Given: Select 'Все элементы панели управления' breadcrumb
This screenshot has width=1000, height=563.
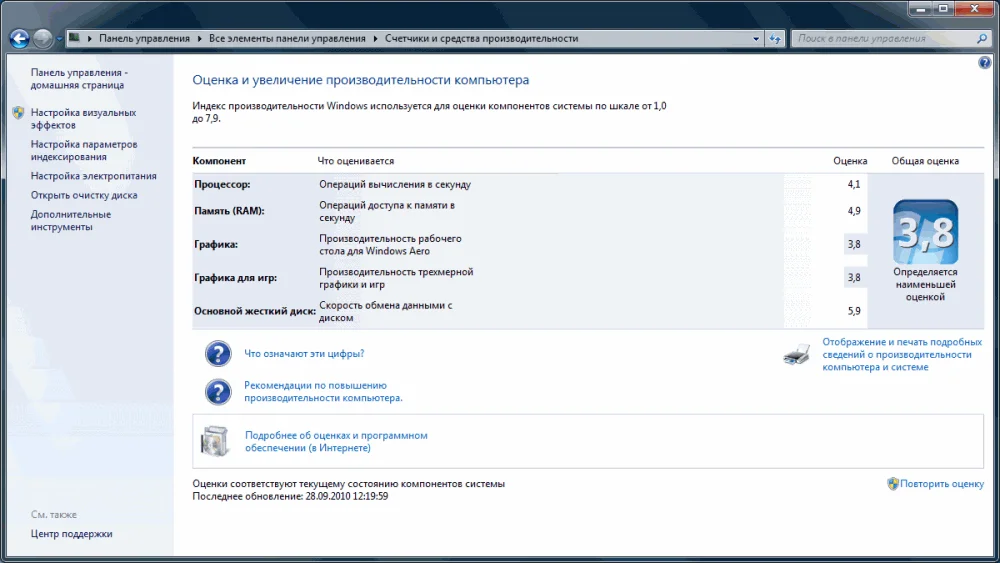Looking at the screenshot, I should coord(287,38).
